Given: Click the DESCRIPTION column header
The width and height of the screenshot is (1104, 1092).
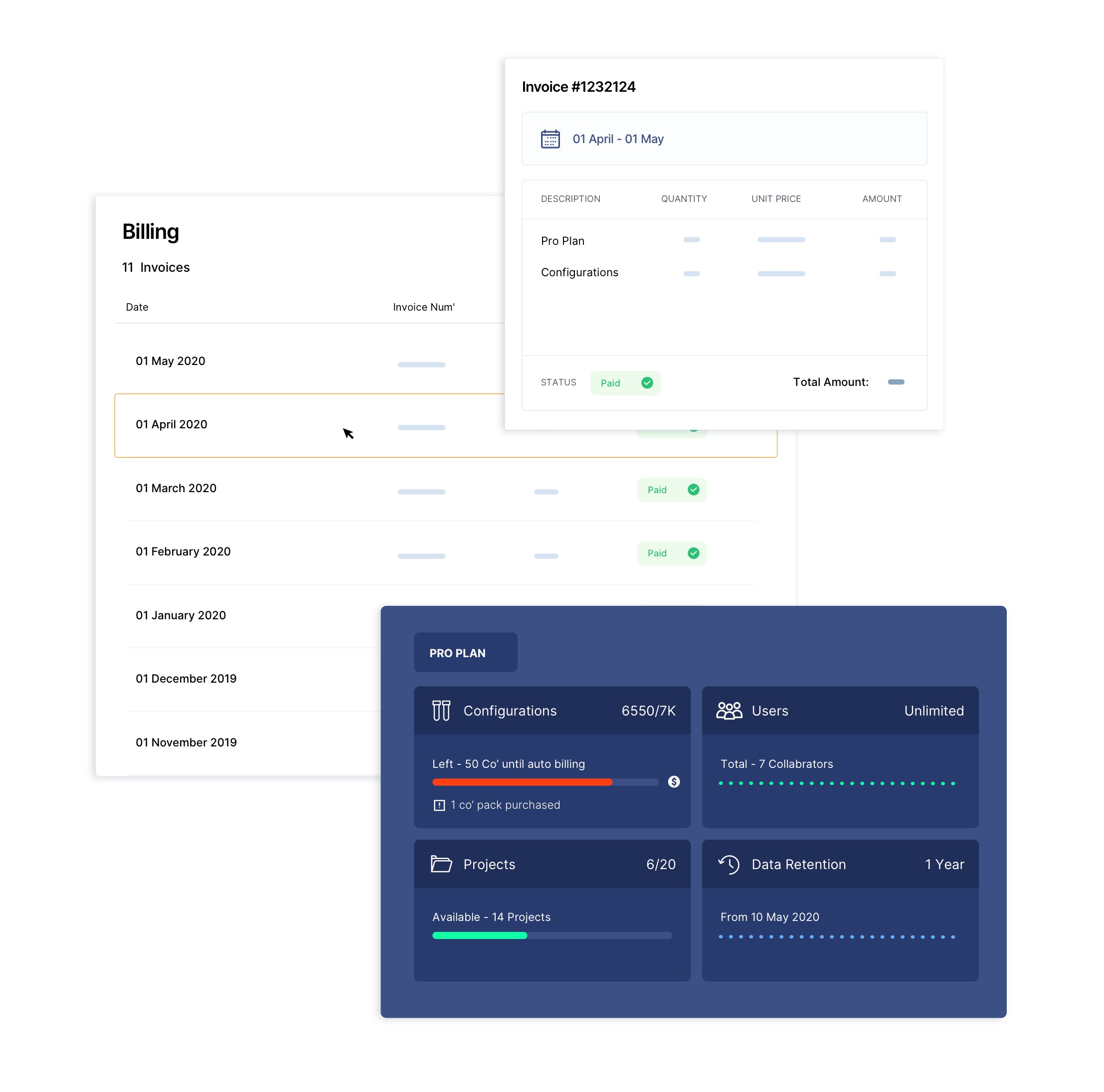Looking at the screenshot, I should pyautogui.click(x=571, y=199).
